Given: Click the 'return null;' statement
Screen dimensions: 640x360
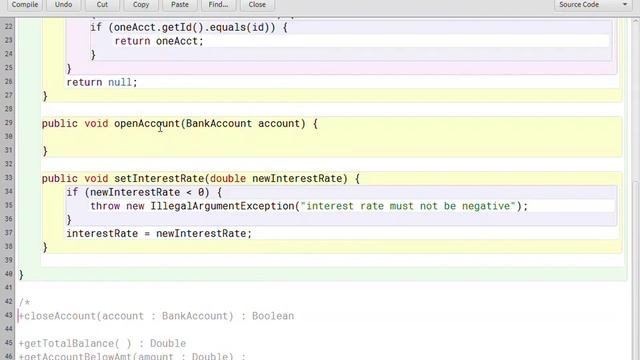Looking at the screenshot, I should [102, 82].
